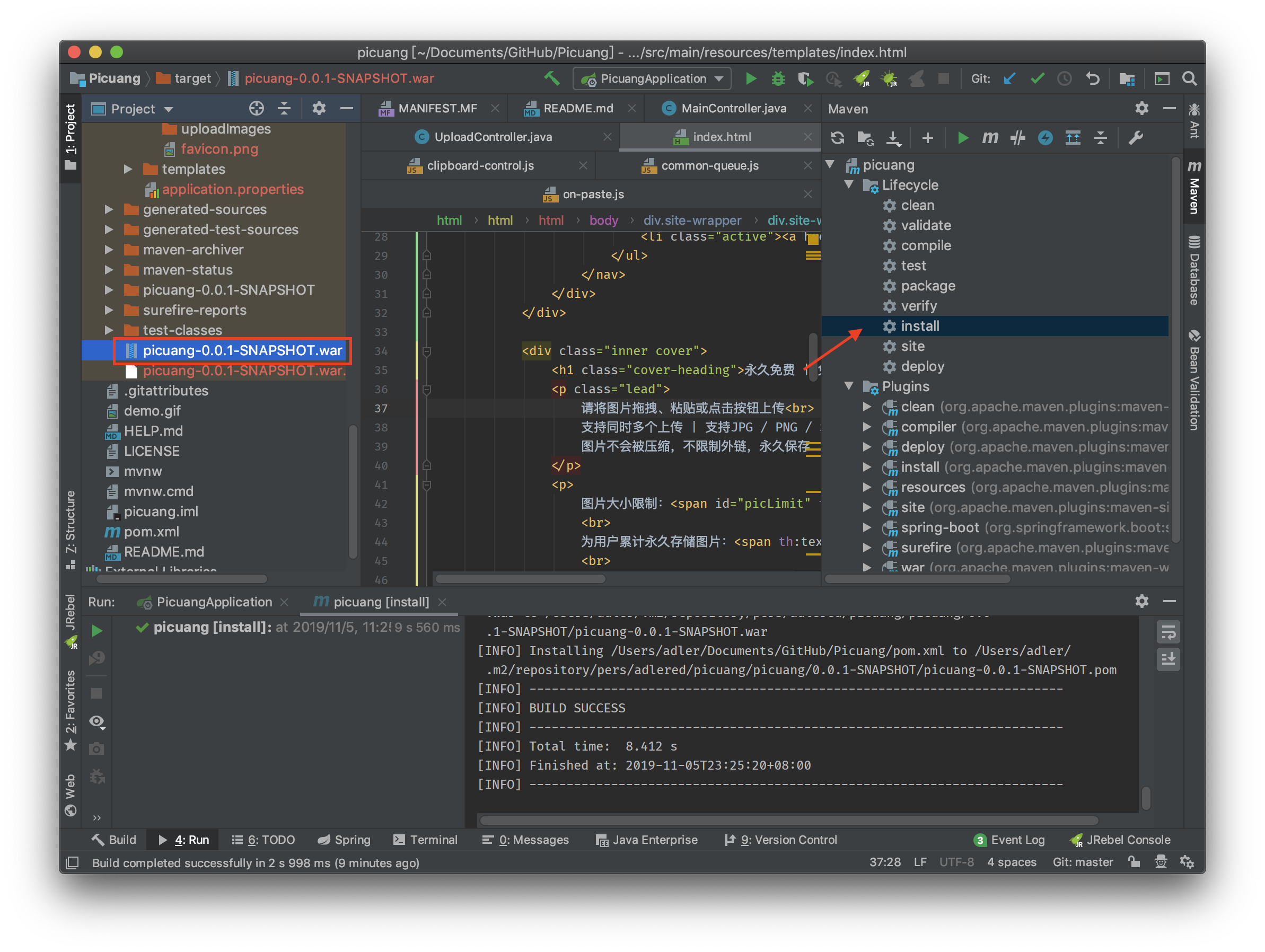Start debugging with the bug icon
The width and height of the screenshot is (1265, 952).
(778, 78)
